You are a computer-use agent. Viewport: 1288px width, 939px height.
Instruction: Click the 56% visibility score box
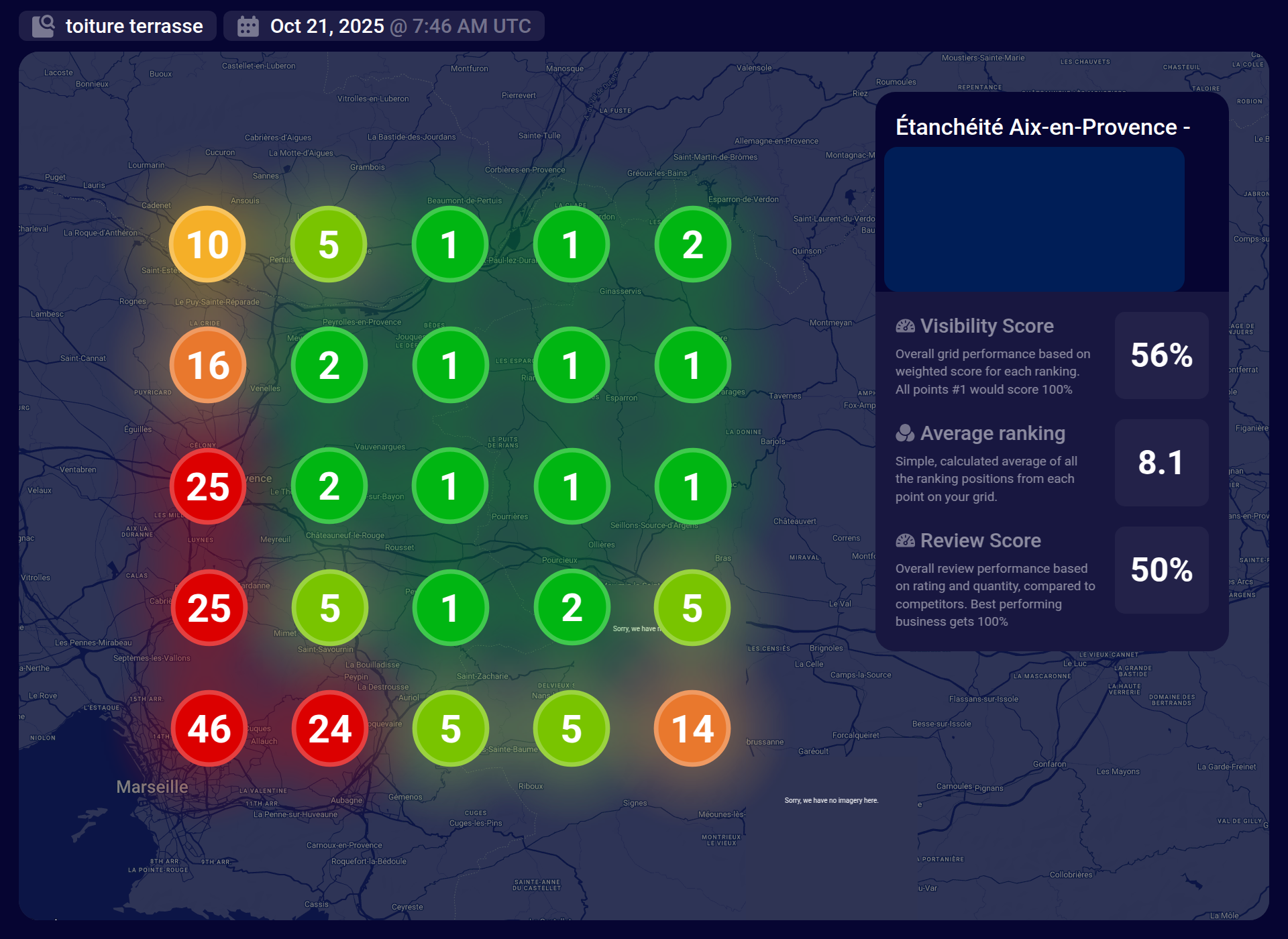1161,355
